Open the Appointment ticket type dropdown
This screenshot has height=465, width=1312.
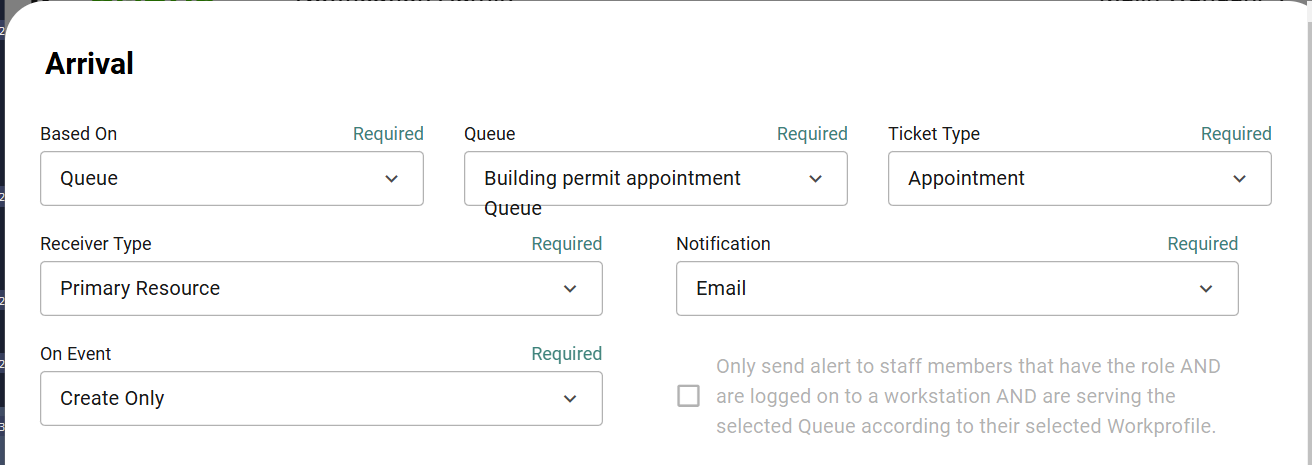(x=1060, y=179)
